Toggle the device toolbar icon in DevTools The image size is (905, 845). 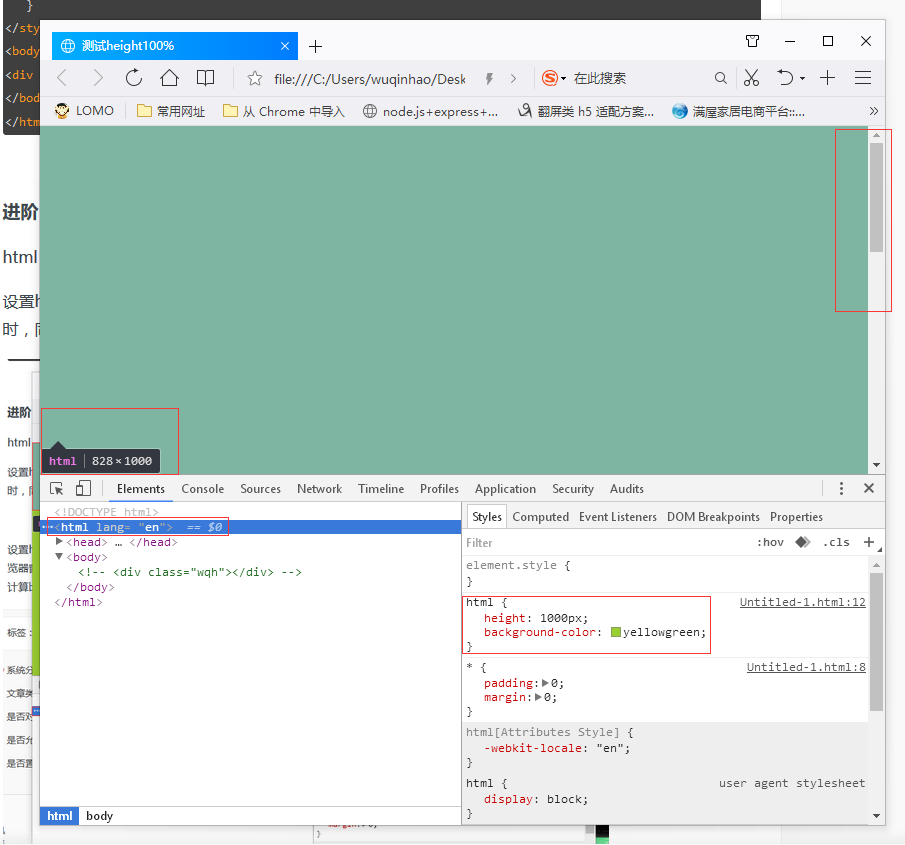[x=83, y=489]
